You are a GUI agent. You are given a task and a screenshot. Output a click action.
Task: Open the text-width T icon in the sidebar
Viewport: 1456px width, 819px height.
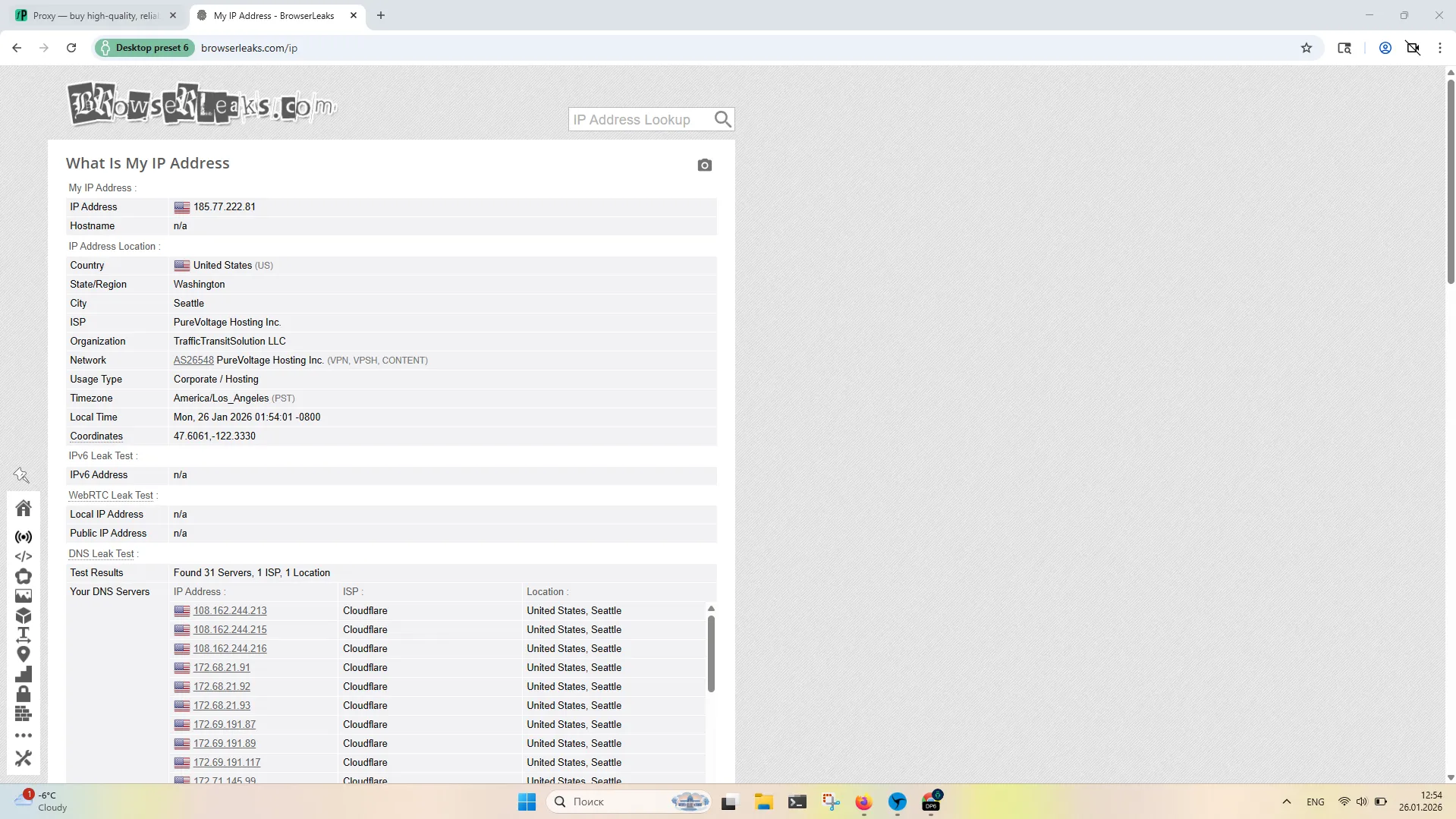tap(24, 635)
